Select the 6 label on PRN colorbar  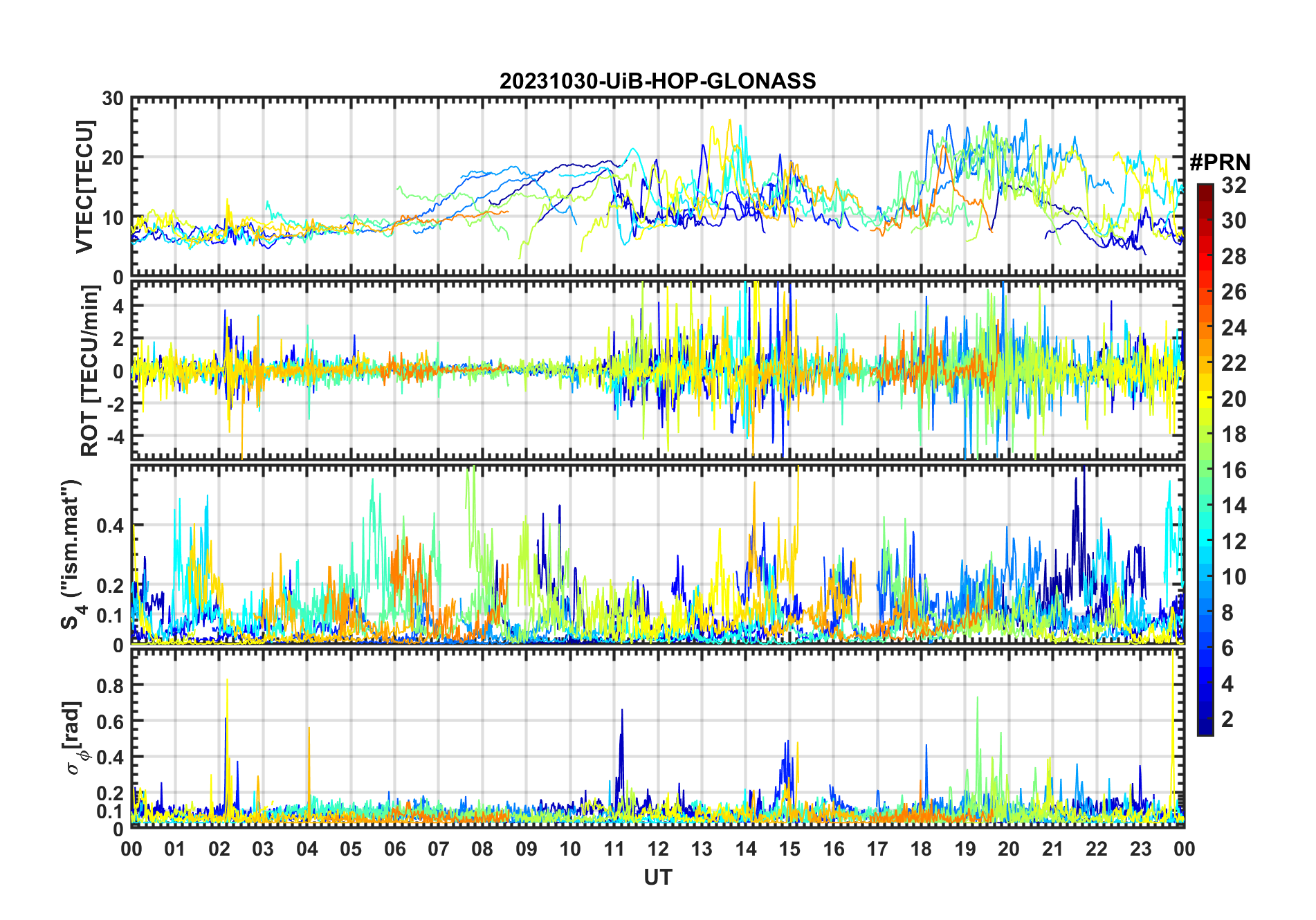pos(1227,648)
